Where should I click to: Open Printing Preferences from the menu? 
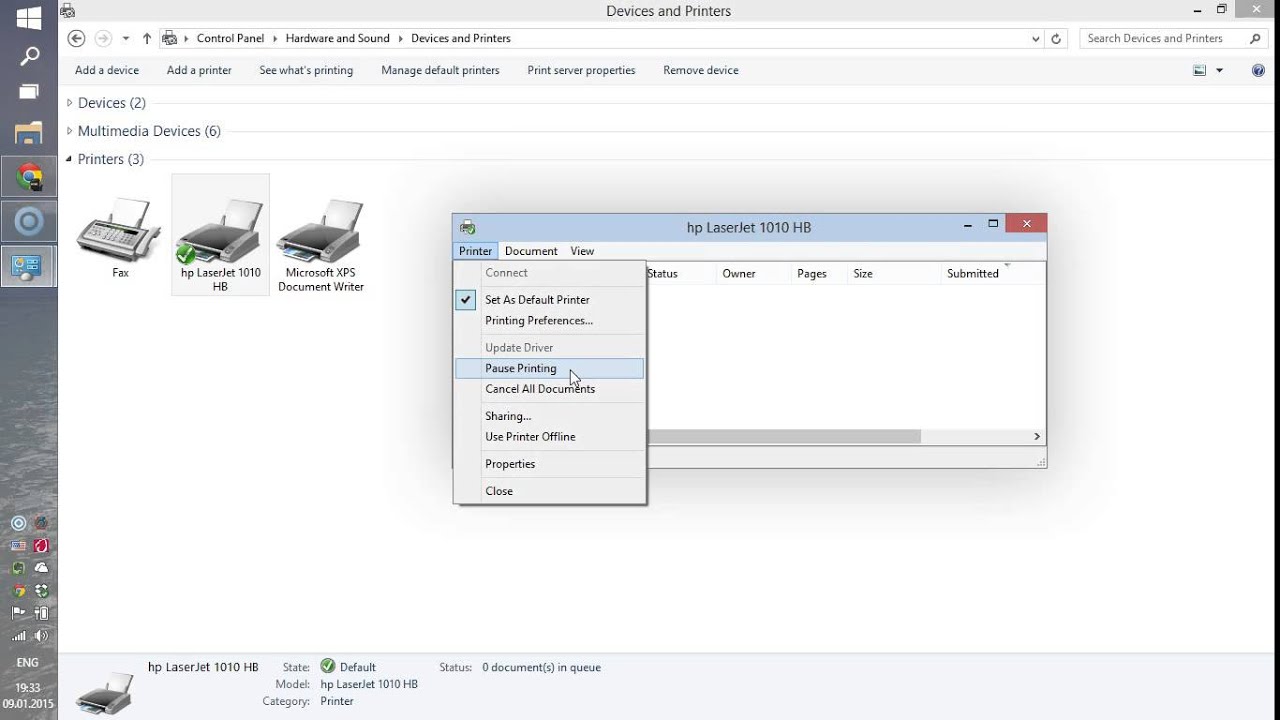click(549, 320)
